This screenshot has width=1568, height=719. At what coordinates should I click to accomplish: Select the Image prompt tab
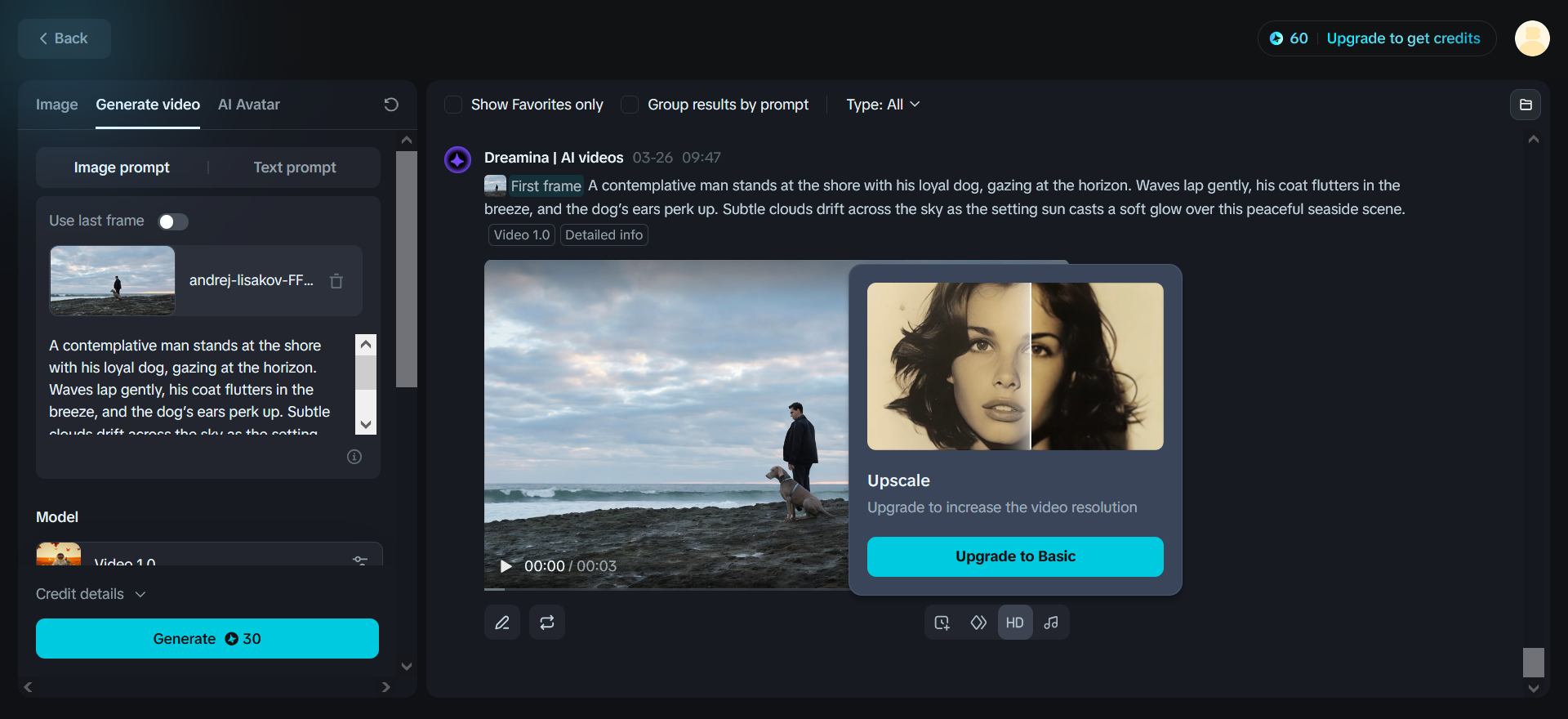(x=122, y=167)
